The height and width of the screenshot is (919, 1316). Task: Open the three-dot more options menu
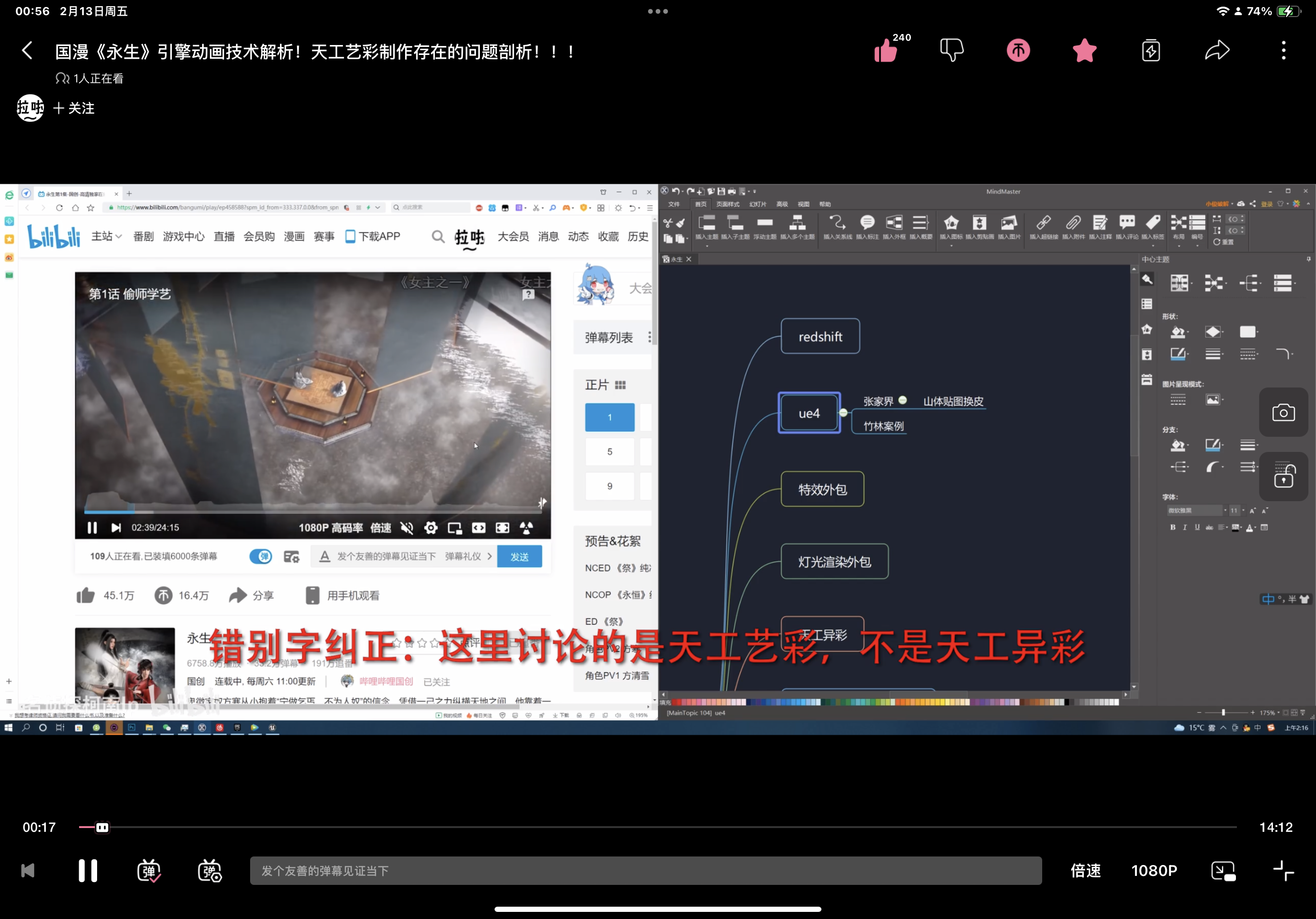coord(1283,51)
